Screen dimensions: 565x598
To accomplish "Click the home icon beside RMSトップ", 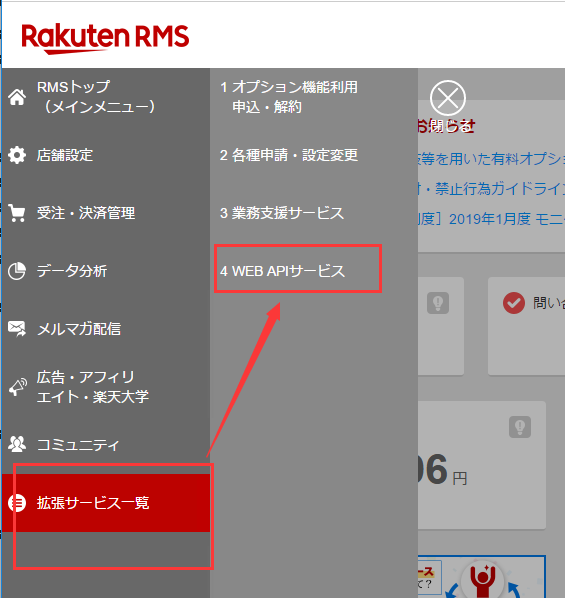I will pos(17,97).
